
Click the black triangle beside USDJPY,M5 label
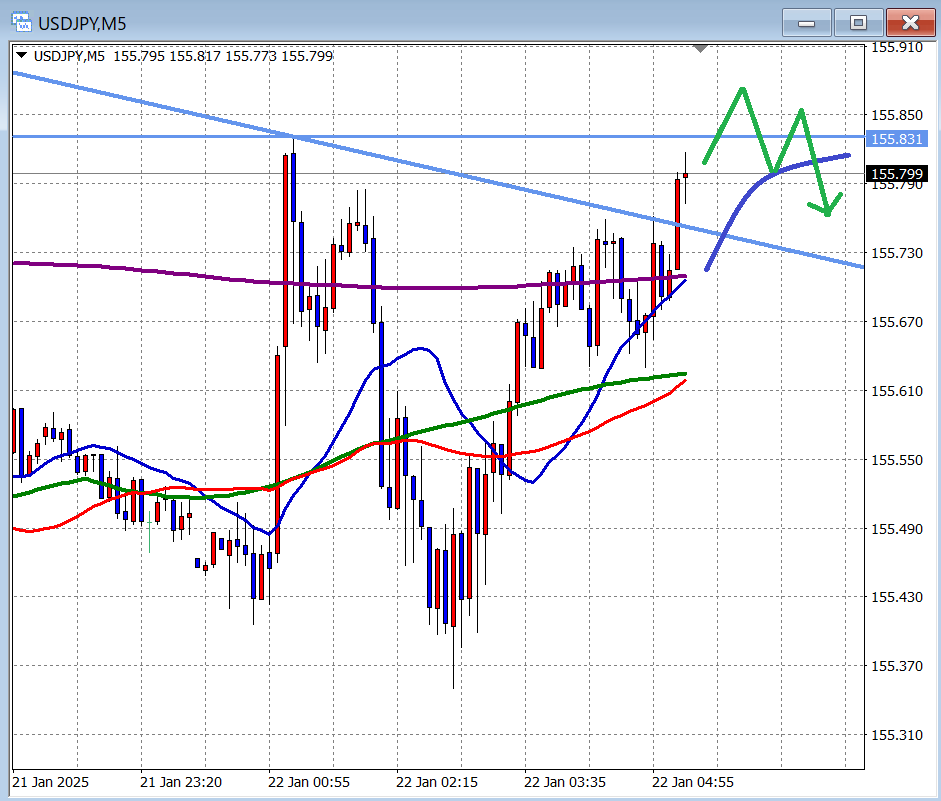(22, 56)
